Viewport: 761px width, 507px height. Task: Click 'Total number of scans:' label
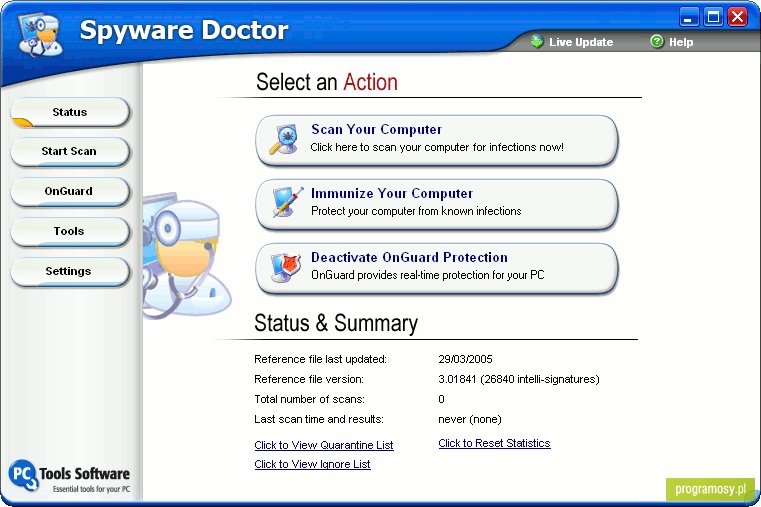pos(309,399)
